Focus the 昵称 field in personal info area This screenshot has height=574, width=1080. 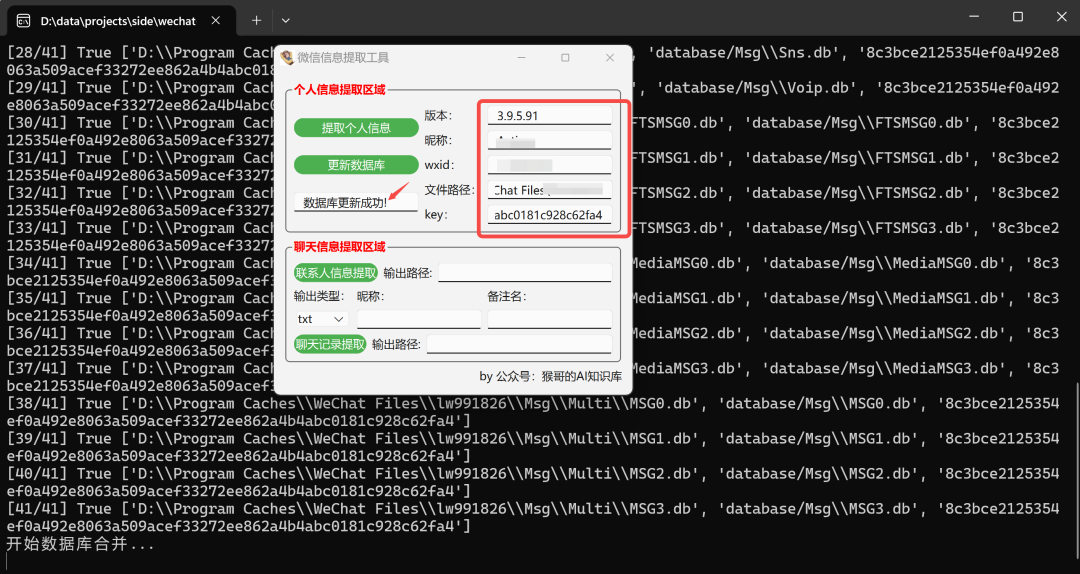pos(550,141)
